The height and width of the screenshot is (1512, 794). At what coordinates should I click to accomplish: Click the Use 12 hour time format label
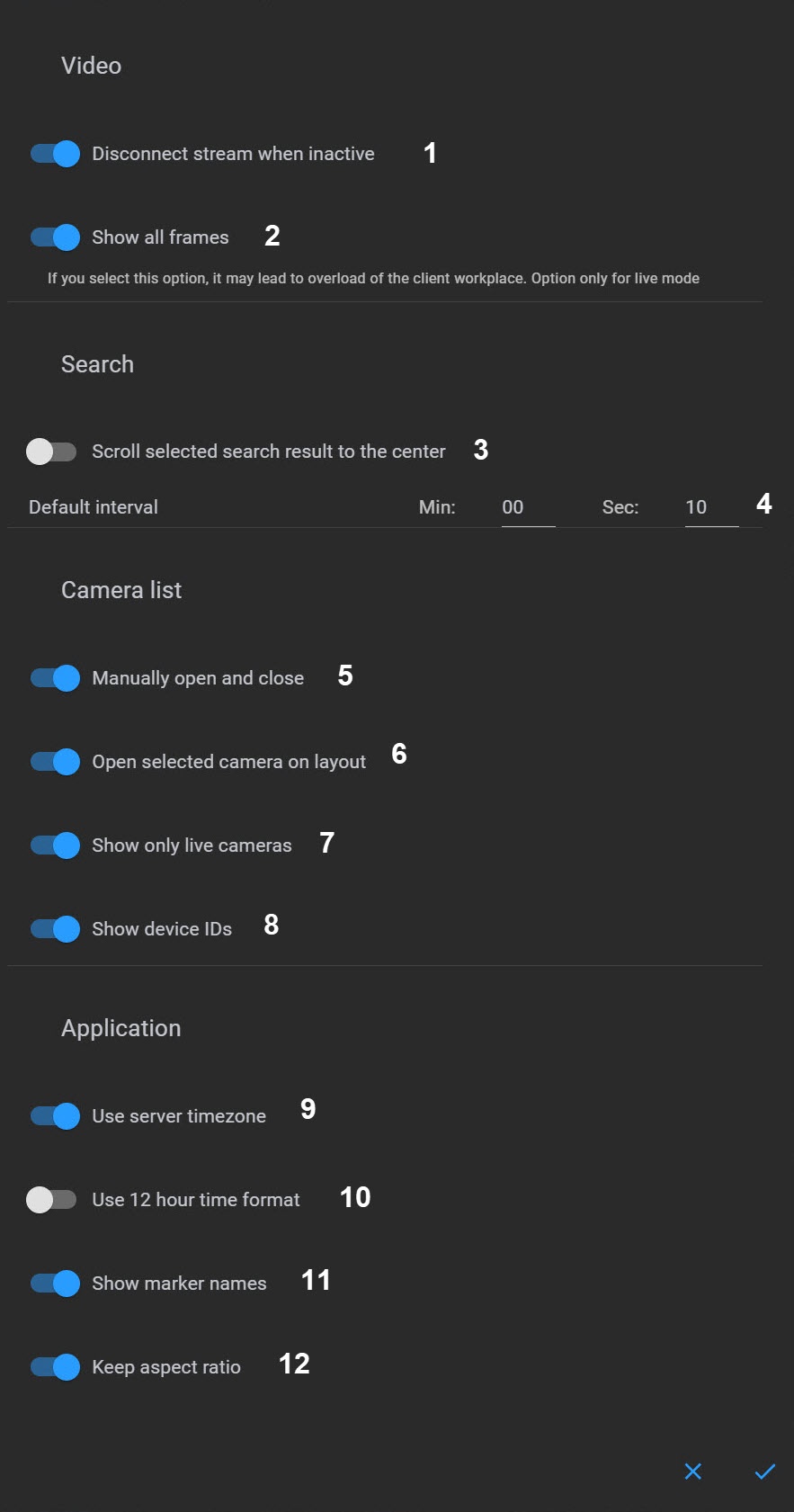coord(196,1200)
